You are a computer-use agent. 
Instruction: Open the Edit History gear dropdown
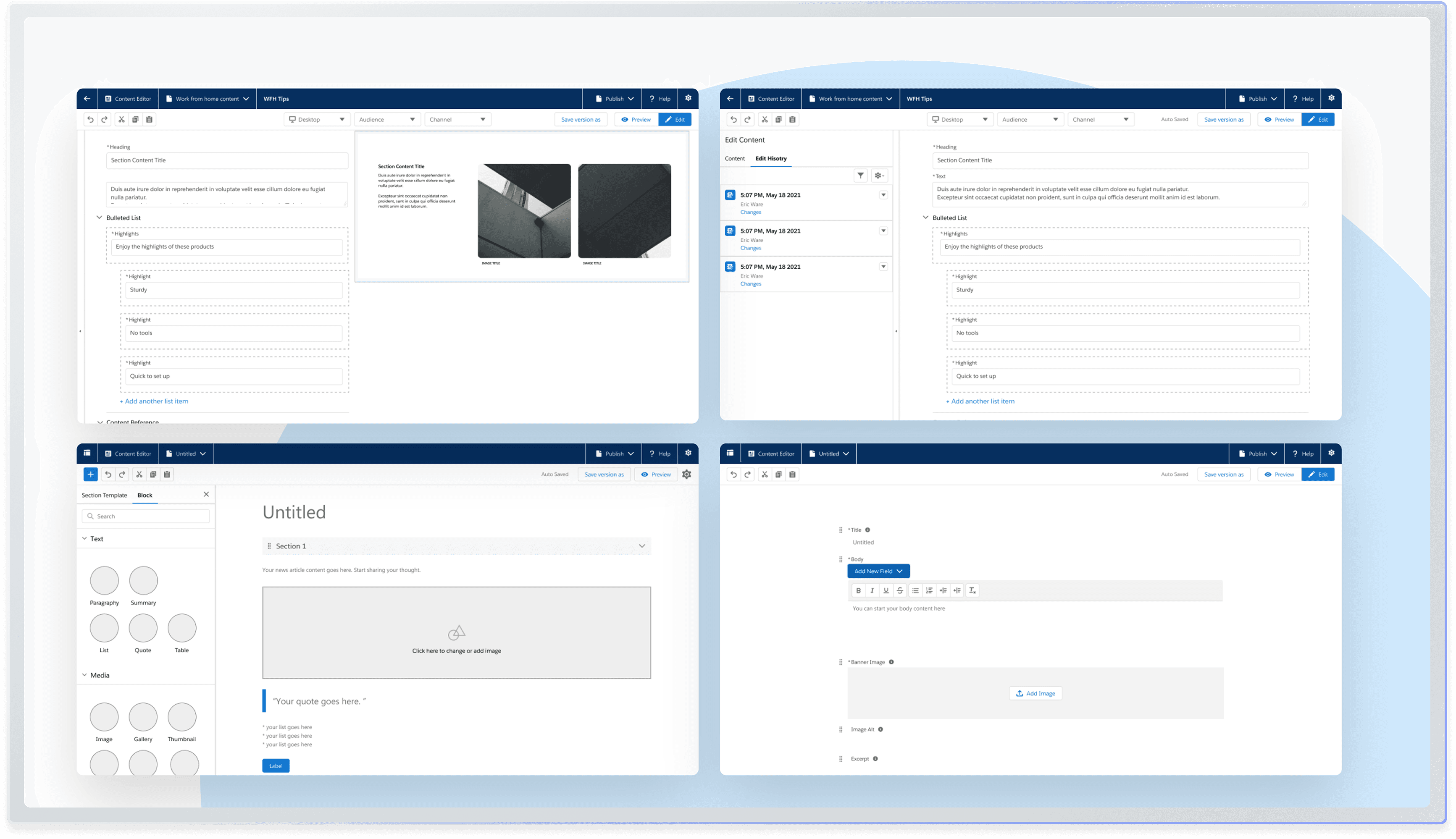(878, 175)
